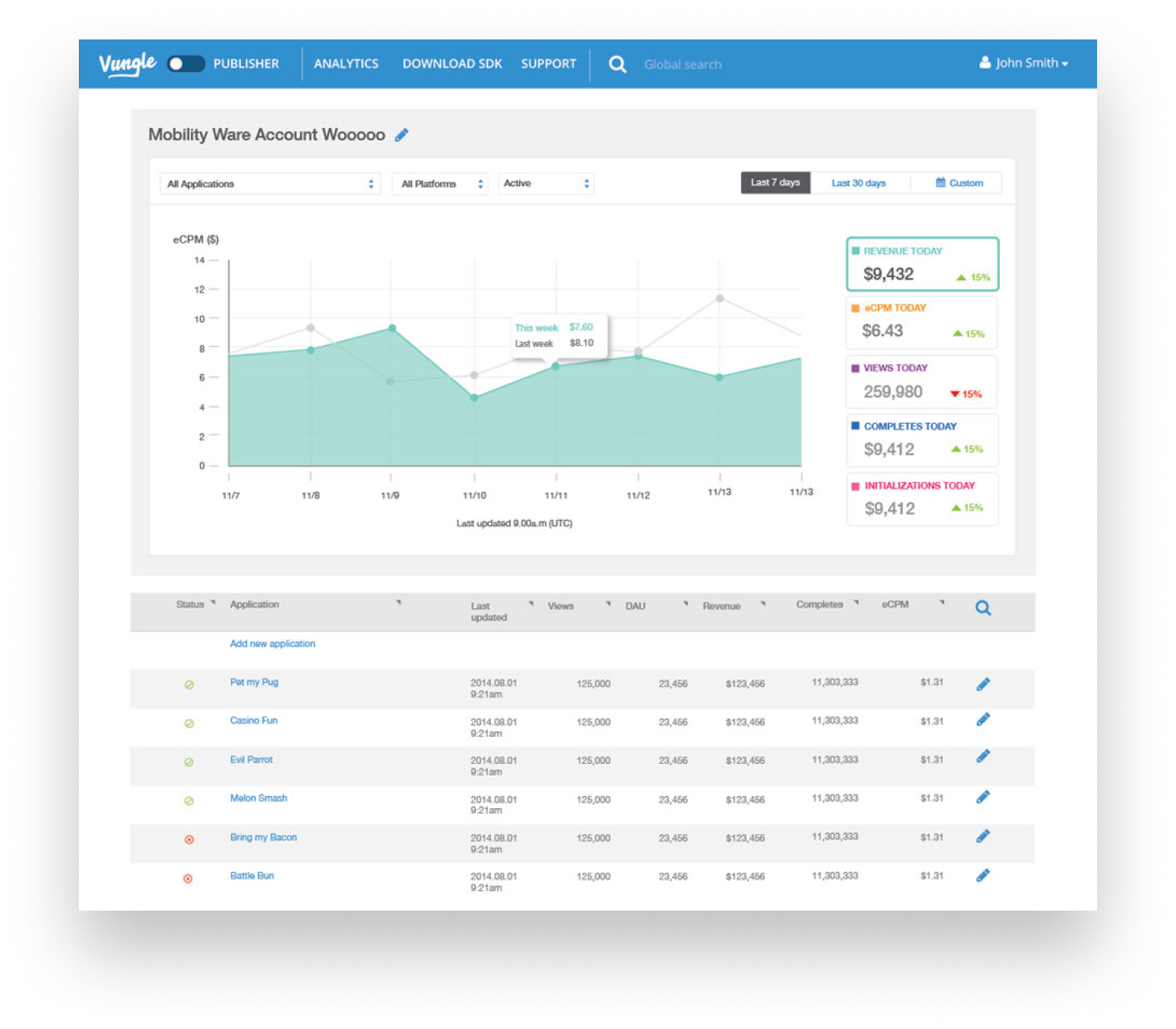1176x1029 pixels.
Task: Click the "Last updated 9.00a.m (UTC)" text
Action: (x=514, y=523)
